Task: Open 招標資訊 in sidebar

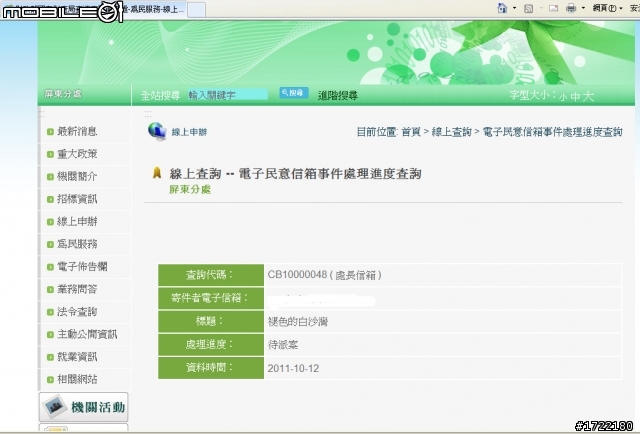Action: tap(77, 199)
